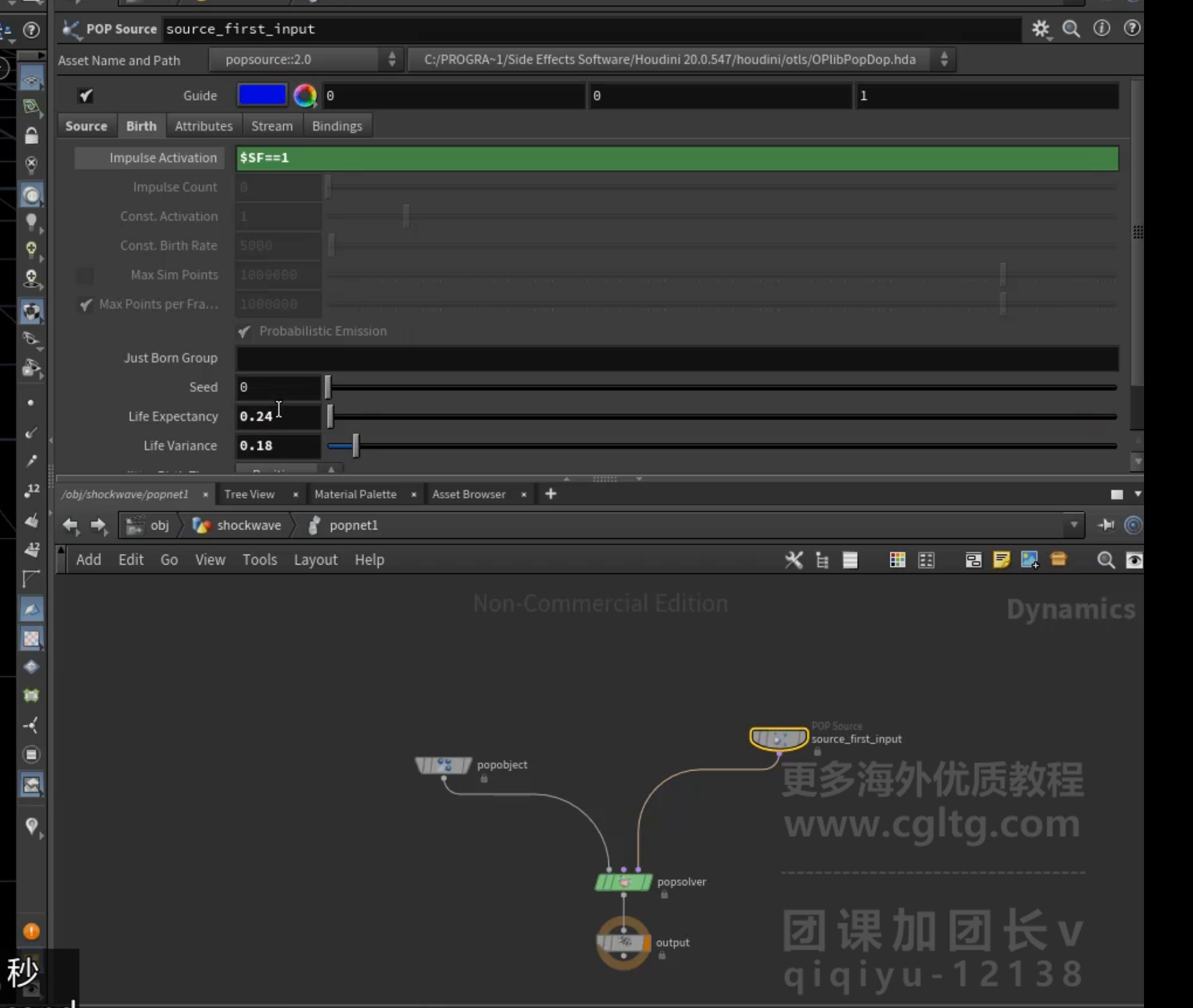Image resolution: width=1193 pixels, height=1008 pixels.
Task: Open the network editor find magnifier
Action: 1106,560
